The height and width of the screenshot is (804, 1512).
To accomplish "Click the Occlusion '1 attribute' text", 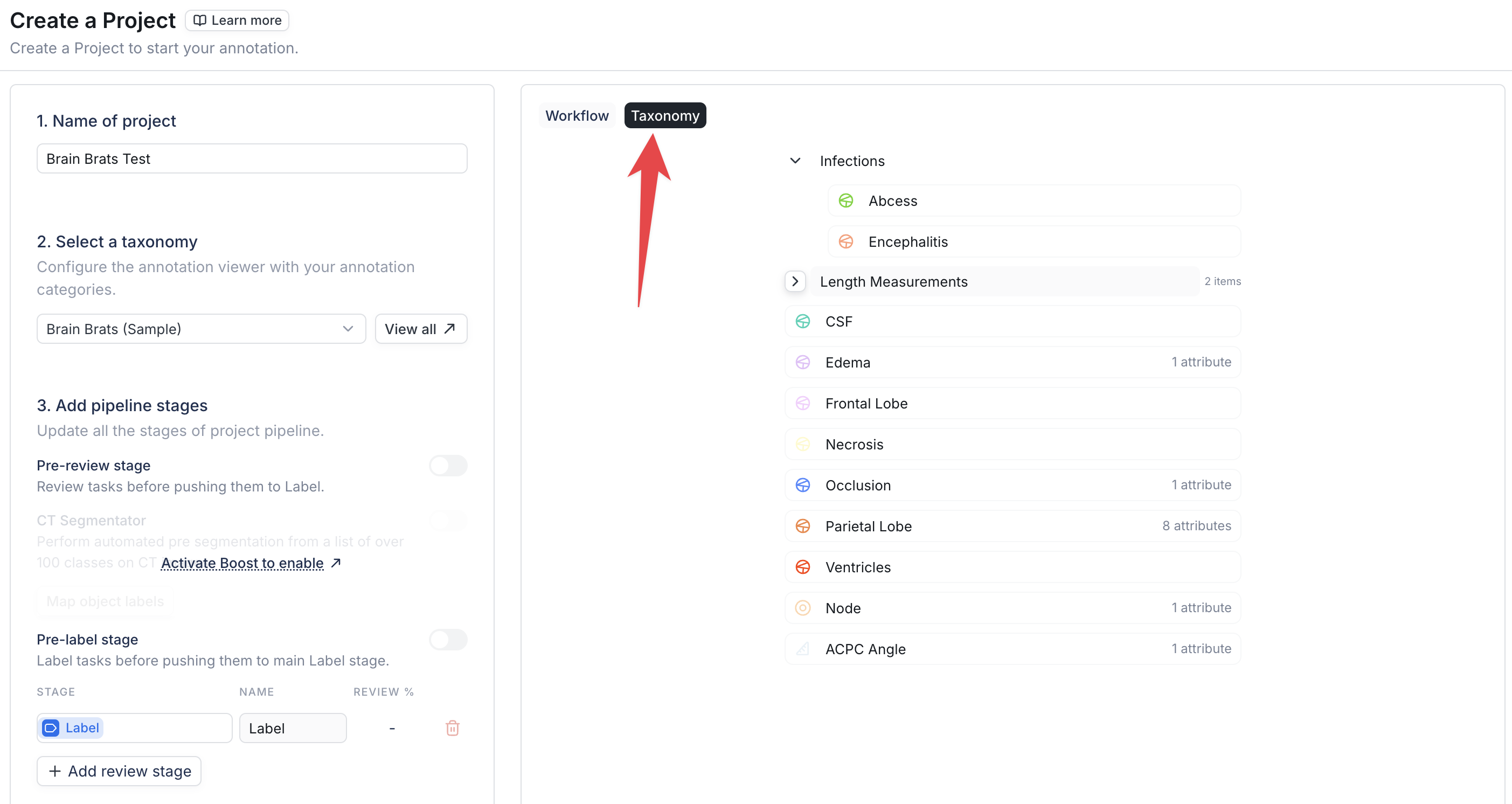I will (x=1202, y=486).
